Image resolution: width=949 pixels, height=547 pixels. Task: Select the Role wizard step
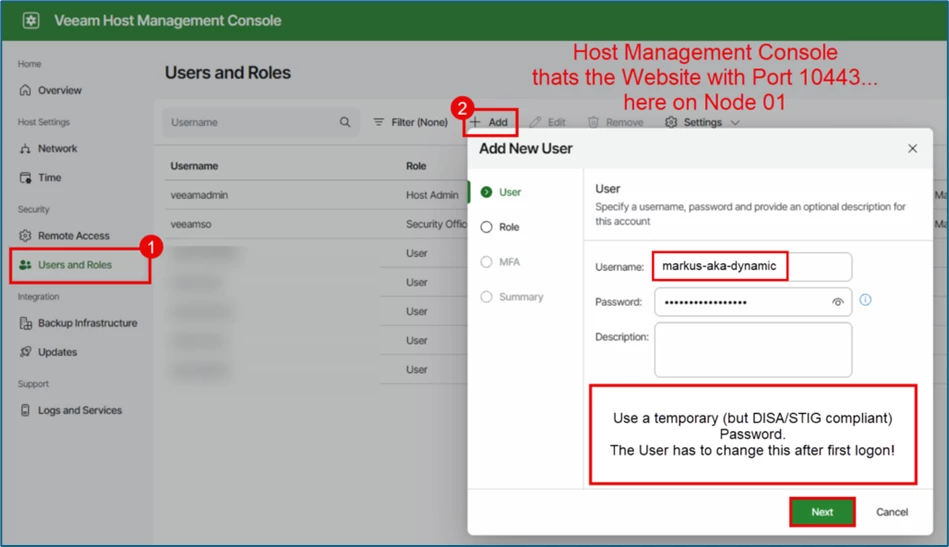pos(500,227)
